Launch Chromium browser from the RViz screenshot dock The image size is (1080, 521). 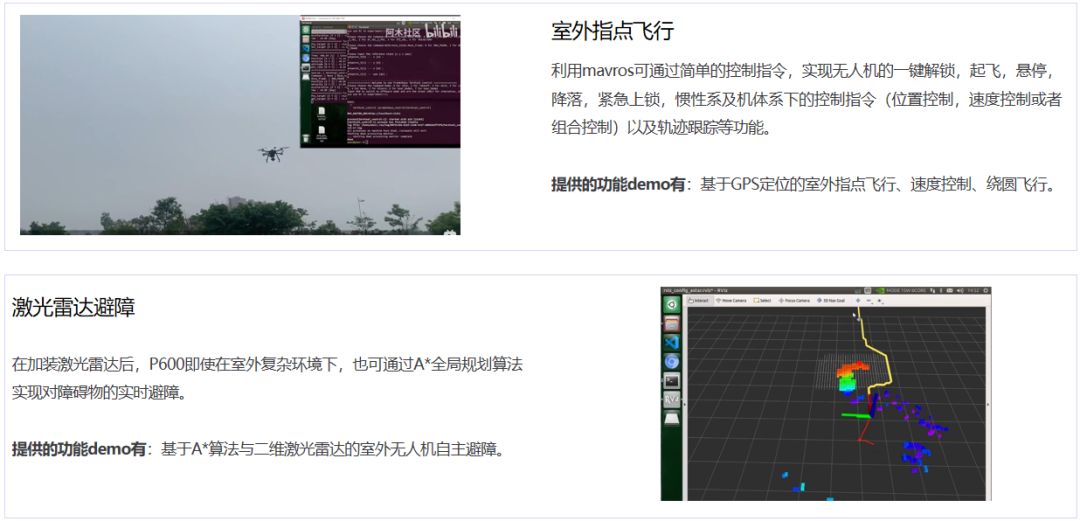[x=672, y=361]
